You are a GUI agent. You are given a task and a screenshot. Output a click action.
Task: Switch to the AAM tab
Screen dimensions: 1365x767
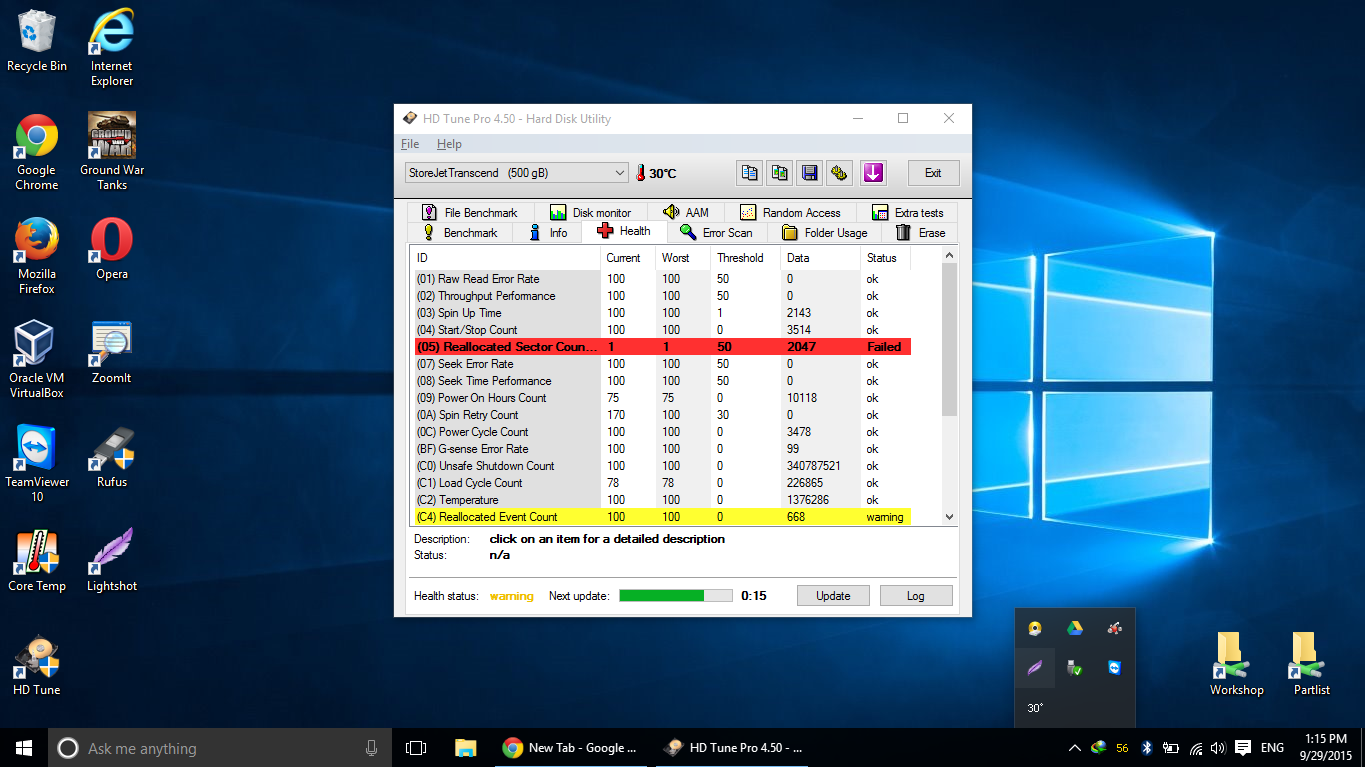[x=686, y=213]
